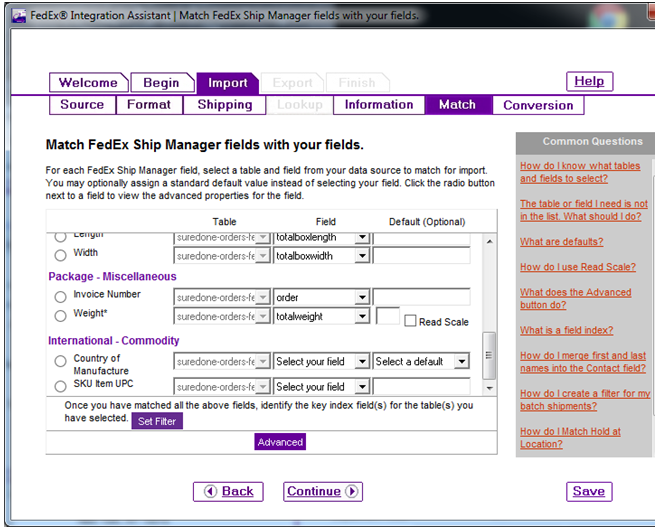Open the SKU Item UPC table dropdown
664x531 pixels.
(263, 387)
